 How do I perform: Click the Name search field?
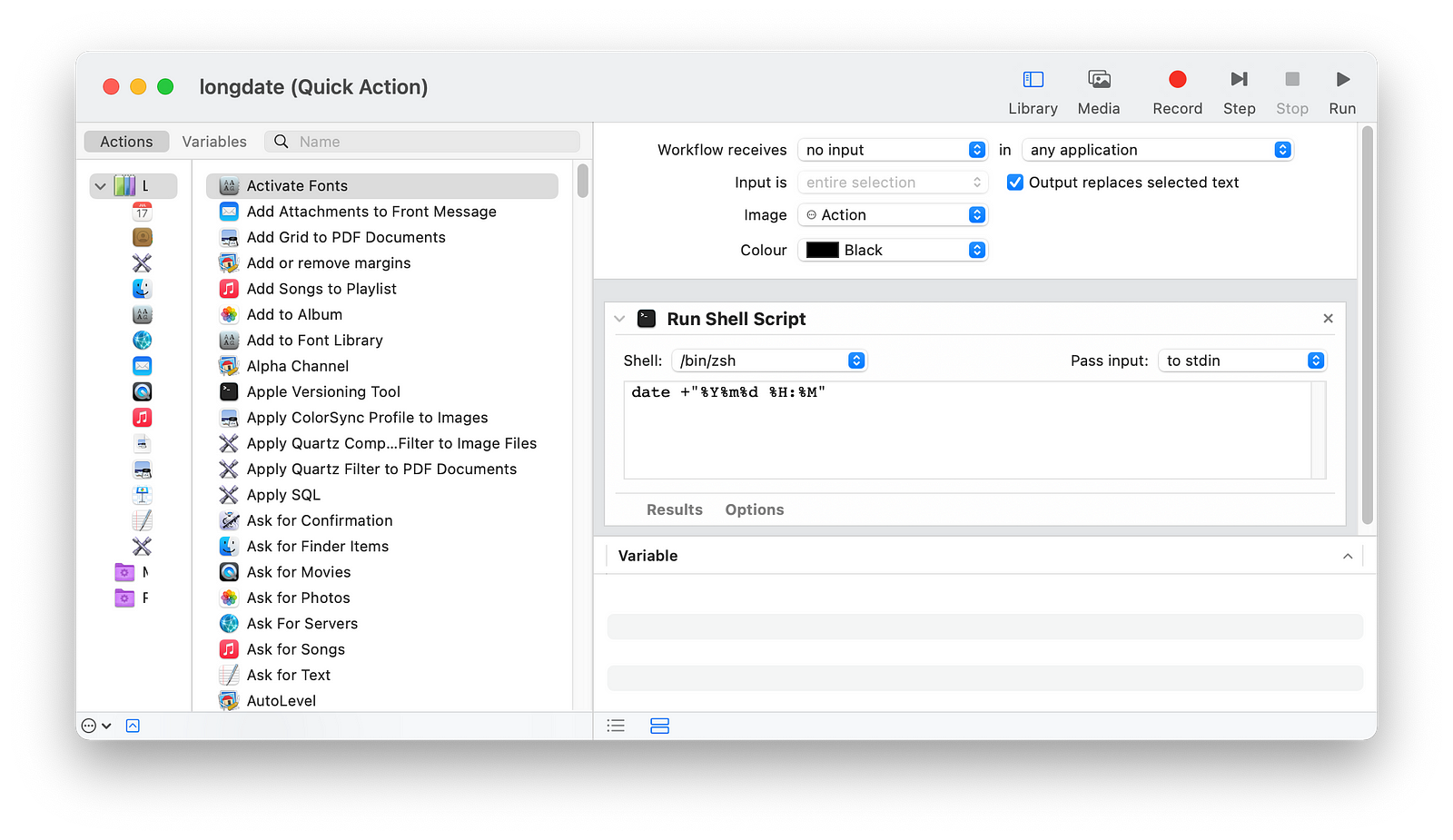tap(422, 142)
